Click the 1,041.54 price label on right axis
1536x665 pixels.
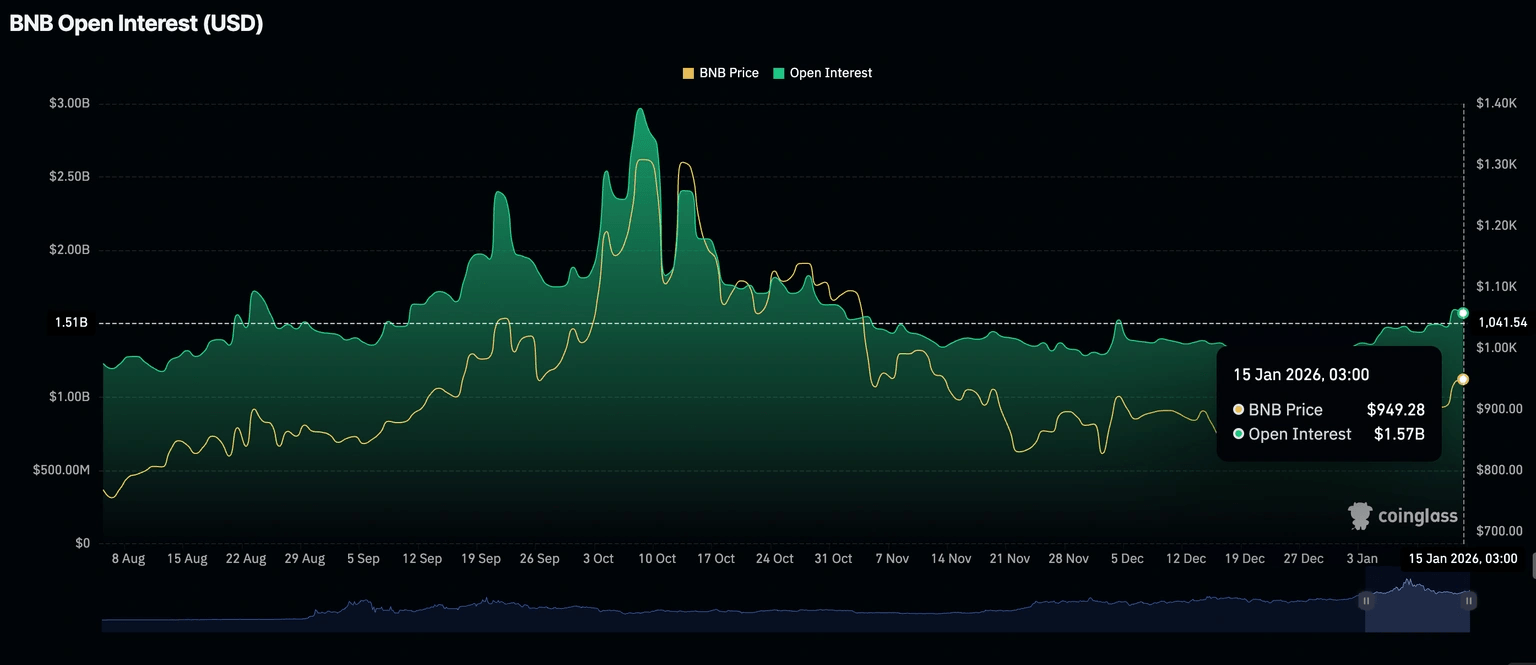click(1505, 322)
